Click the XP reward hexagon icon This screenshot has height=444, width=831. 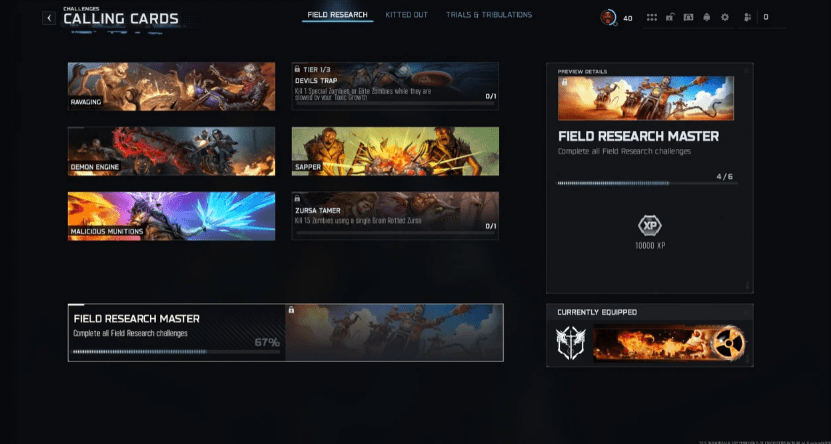coord(650,225)
